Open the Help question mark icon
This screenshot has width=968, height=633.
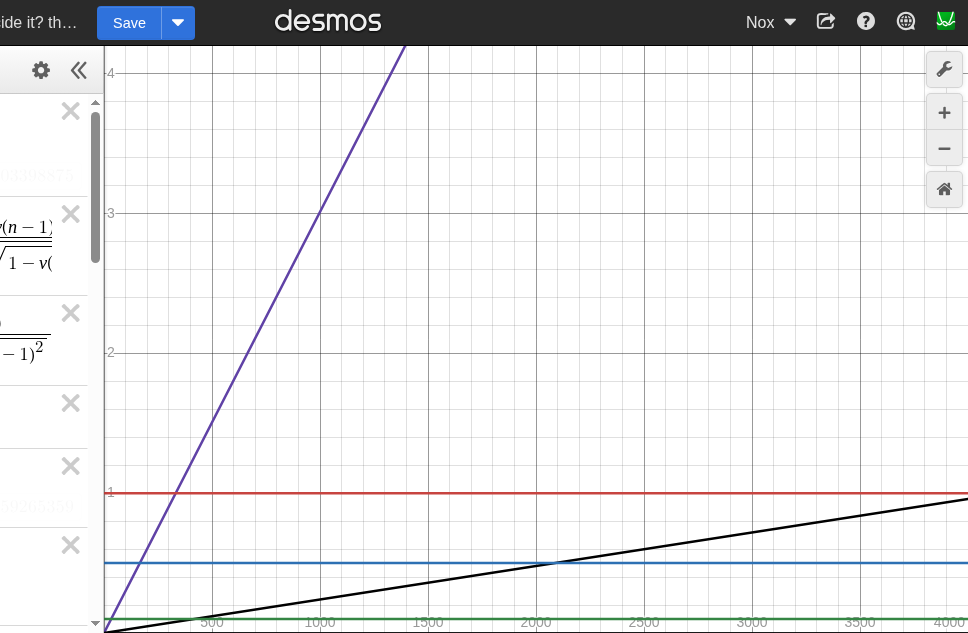click(x=866, y=22)
